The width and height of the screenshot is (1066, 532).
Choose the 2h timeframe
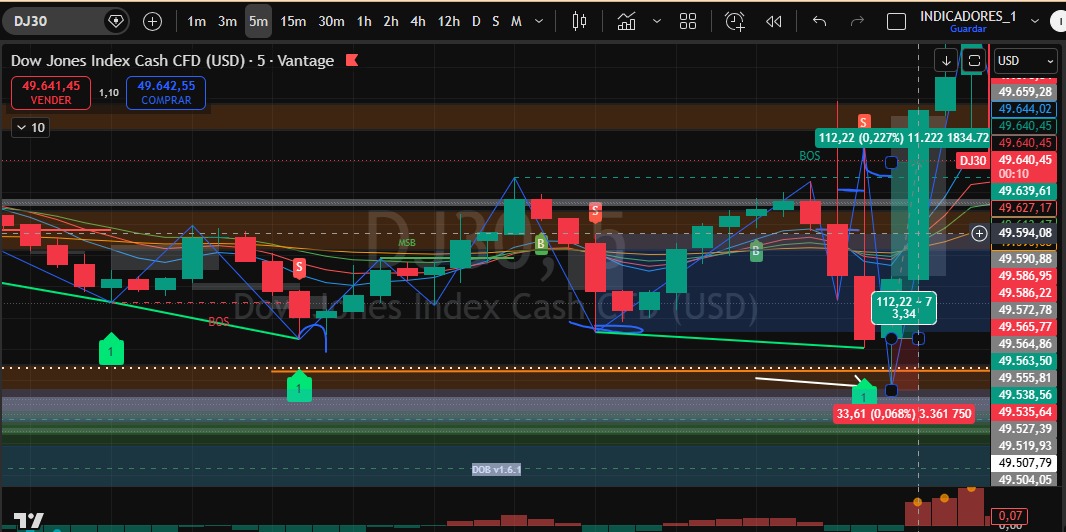390,22
